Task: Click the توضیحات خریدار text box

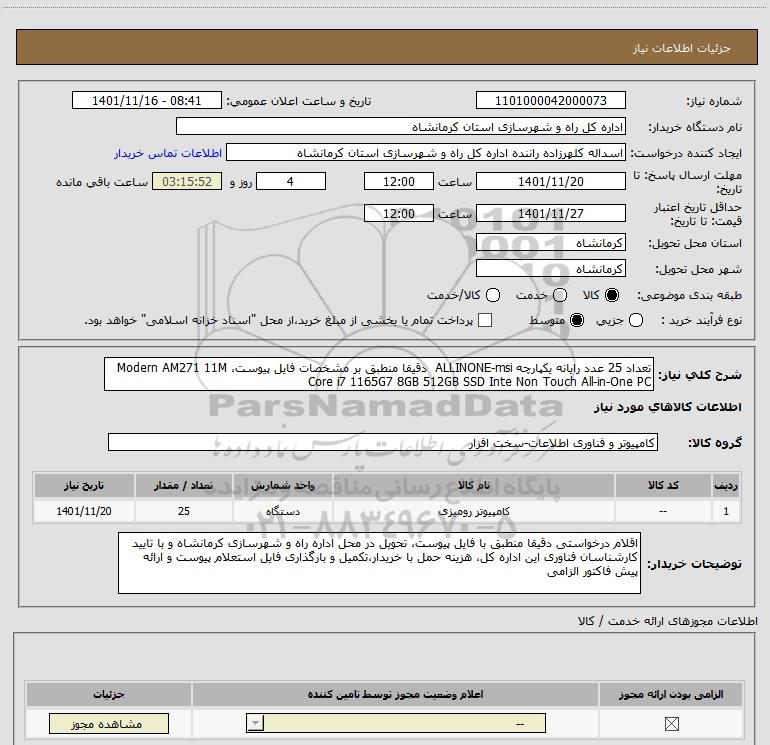Action: point(379,563)
